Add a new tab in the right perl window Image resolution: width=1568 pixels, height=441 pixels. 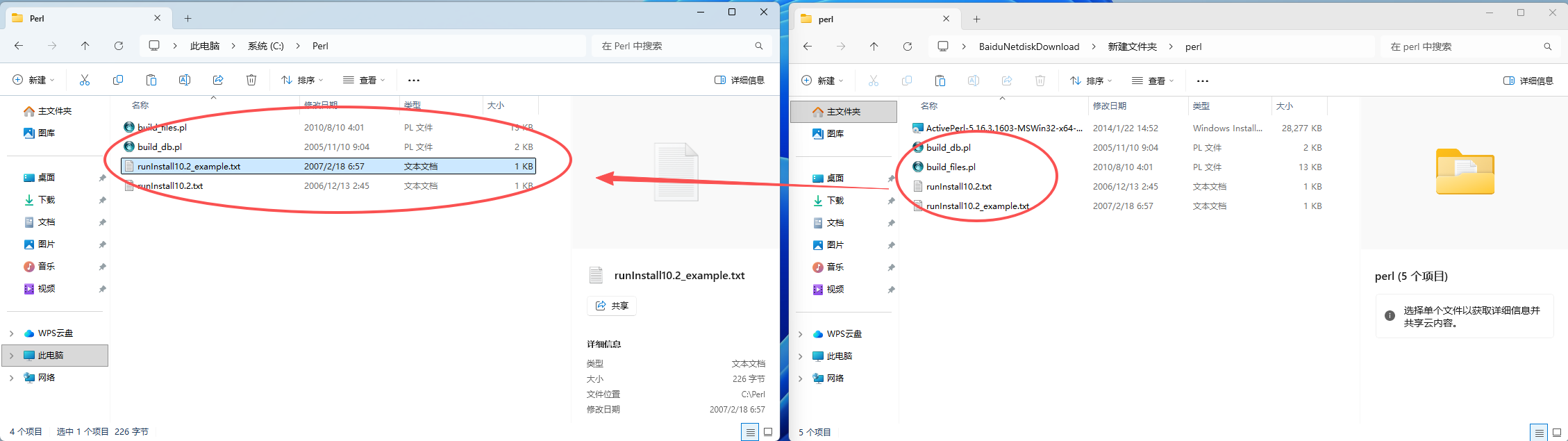tap(977, 19)
